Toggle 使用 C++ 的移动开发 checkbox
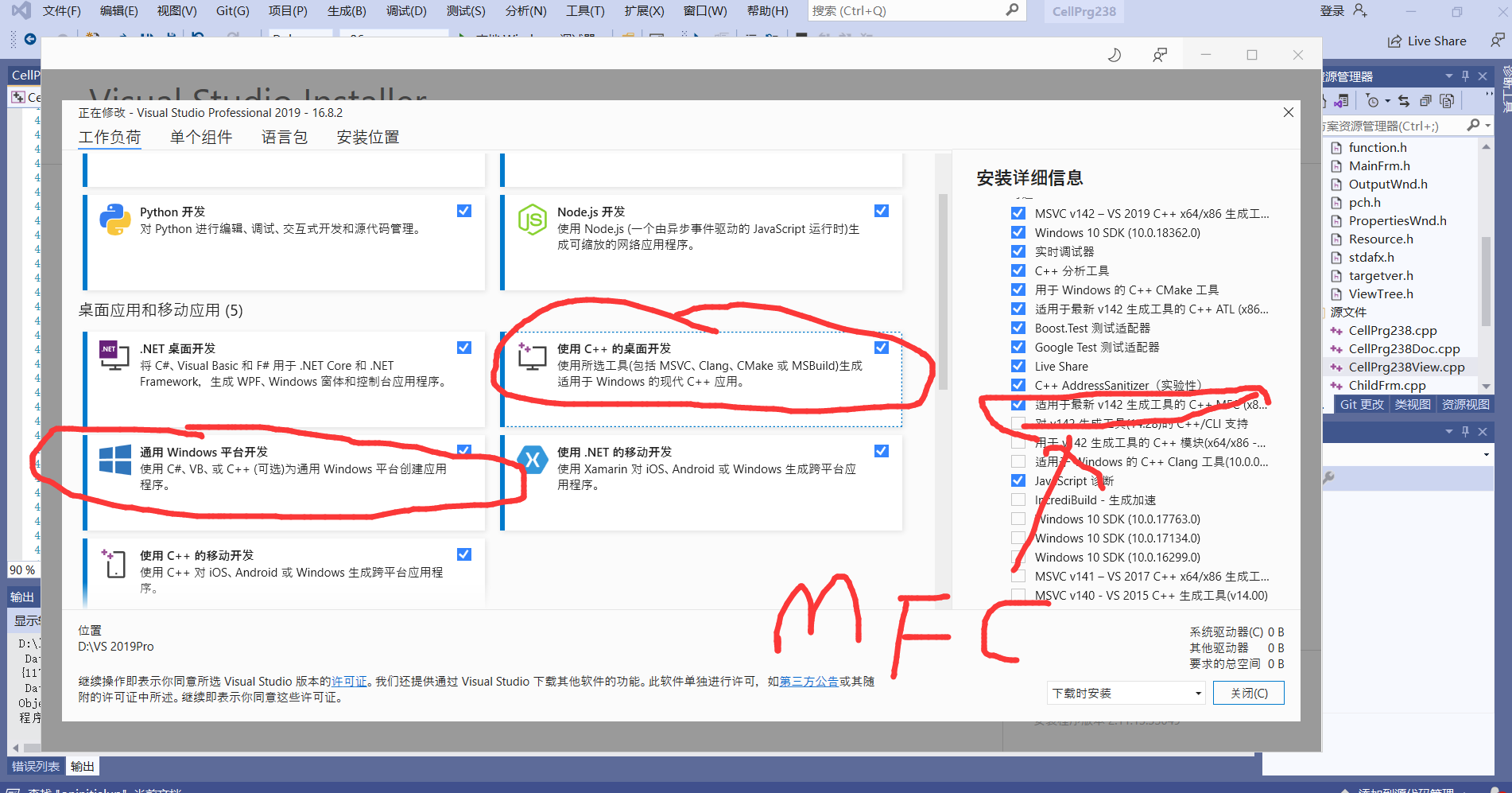 464,554
